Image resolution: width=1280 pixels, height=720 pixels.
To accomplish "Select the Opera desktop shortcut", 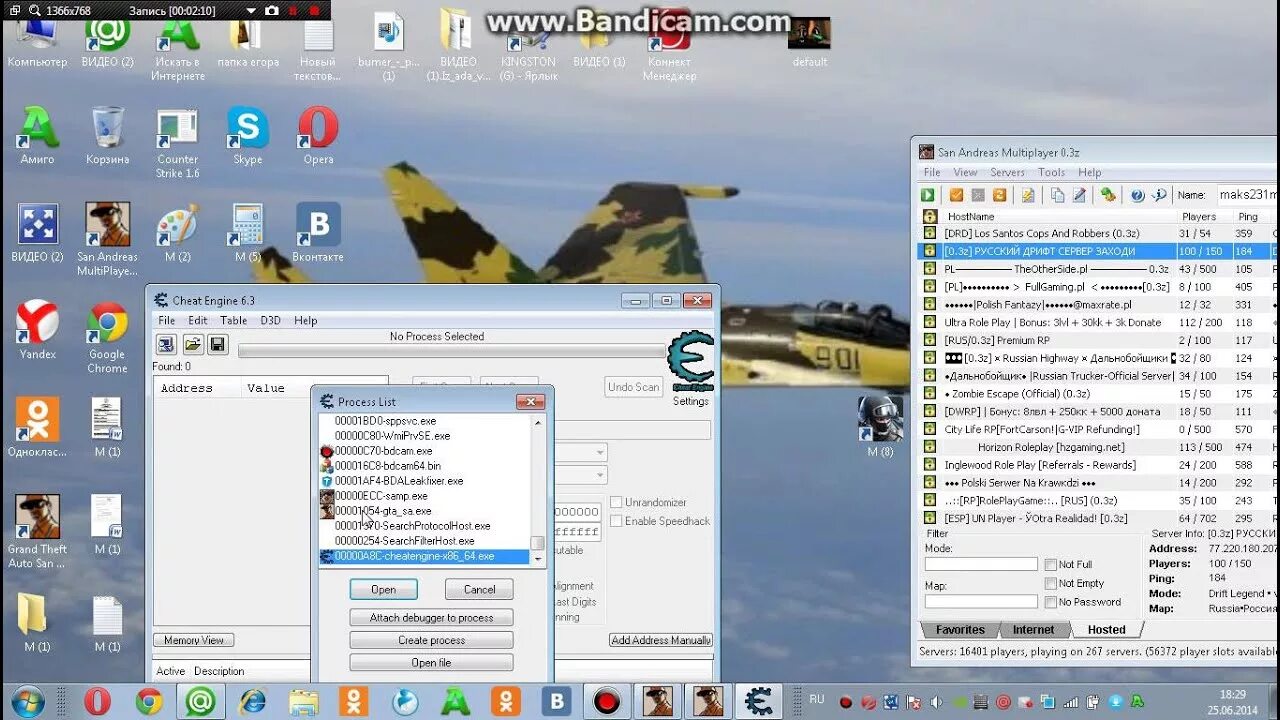I will tap(318, 137).
